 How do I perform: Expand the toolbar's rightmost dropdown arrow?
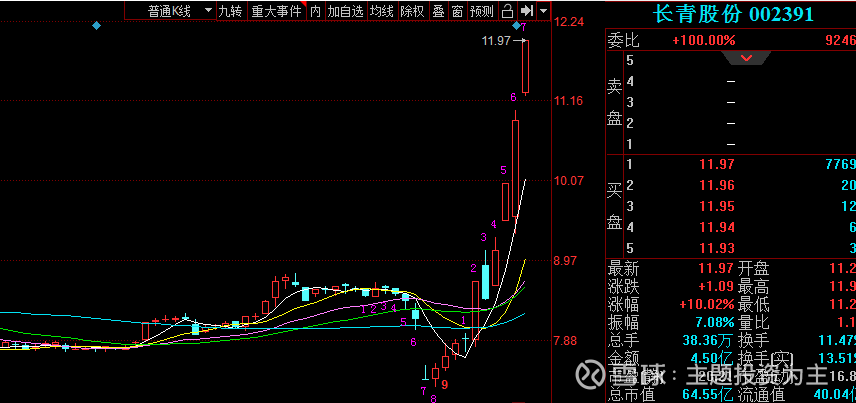(543, 10)
